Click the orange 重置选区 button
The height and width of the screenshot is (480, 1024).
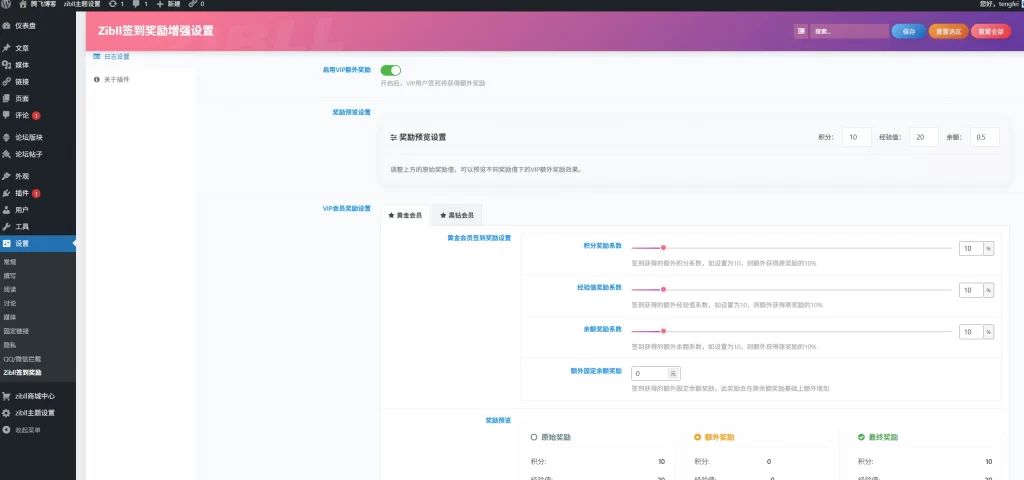pos(948,31)
